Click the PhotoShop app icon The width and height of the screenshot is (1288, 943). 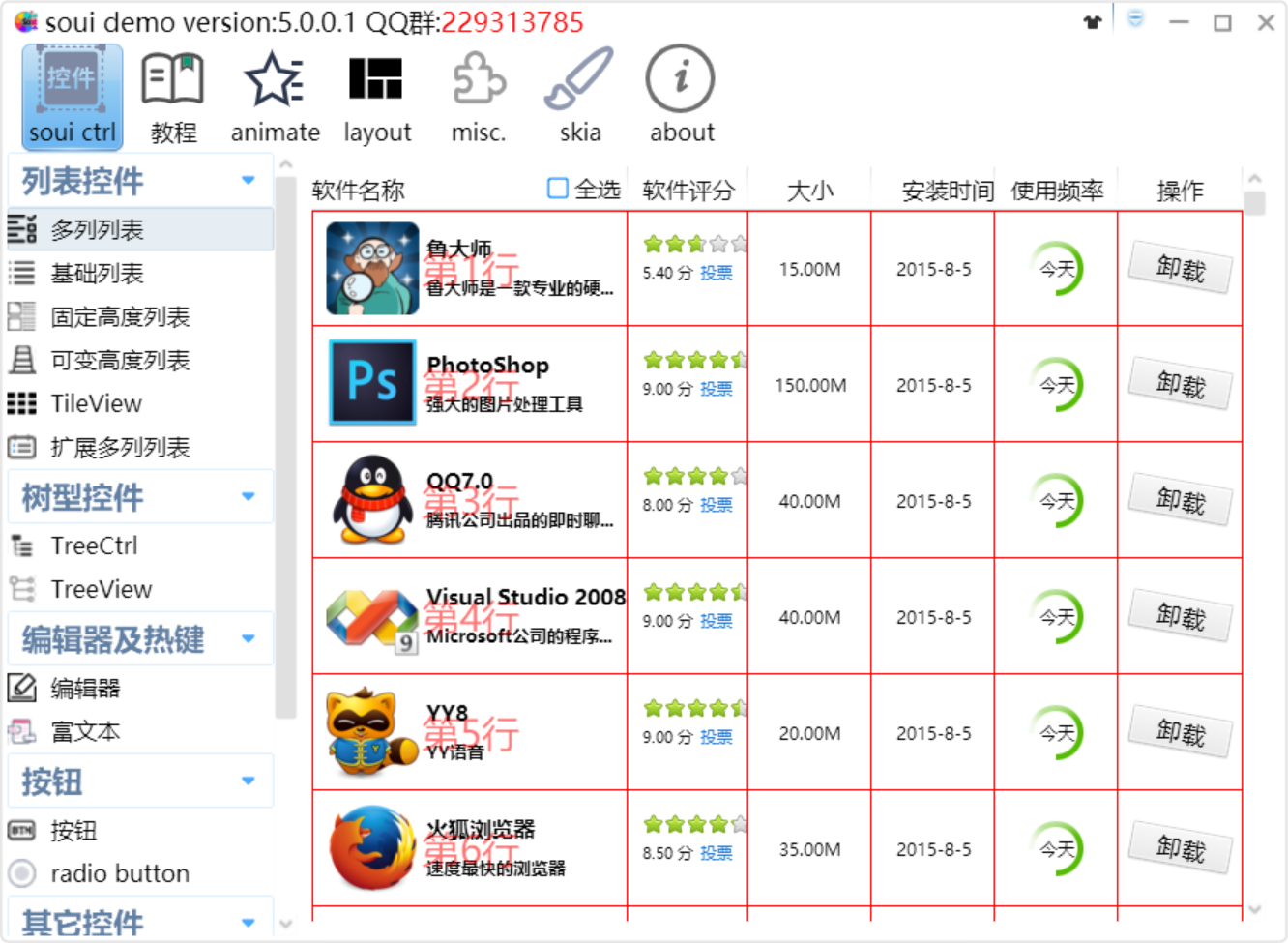[x=372, y=383]
